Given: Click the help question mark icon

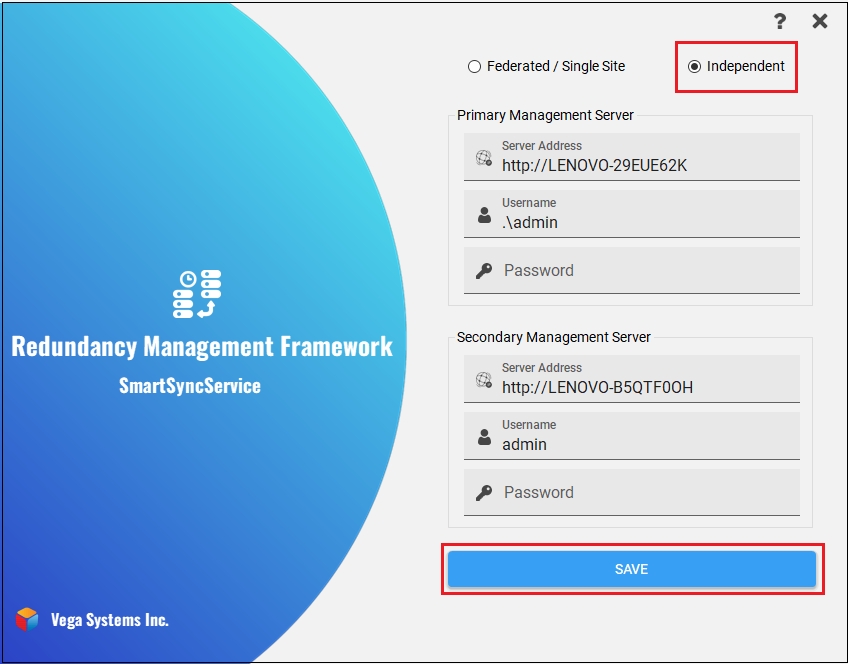Looking at the screenshot, I should tap(780, 21).
